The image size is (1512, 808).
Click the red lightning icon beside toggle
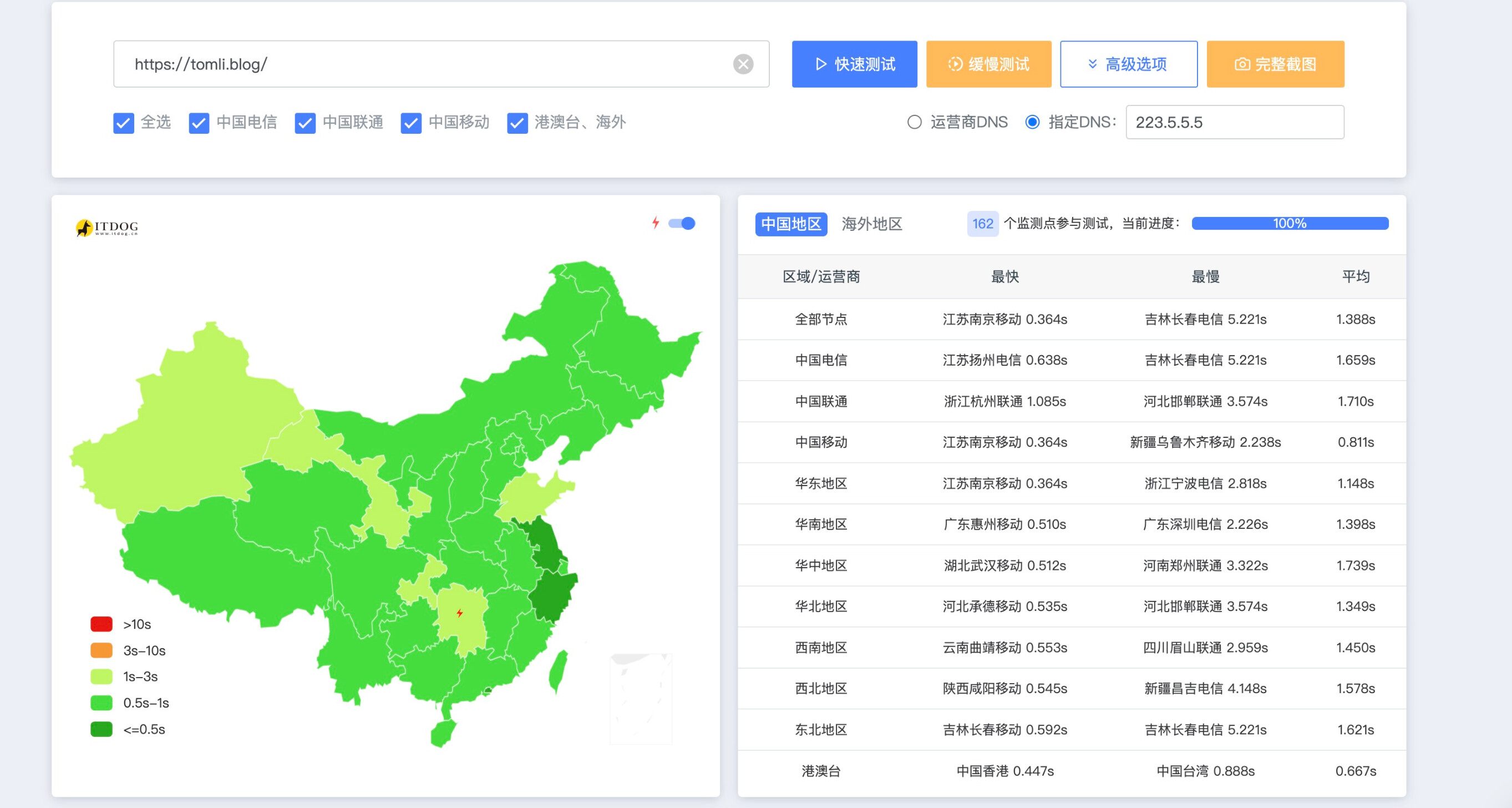(x=656, y=223)
